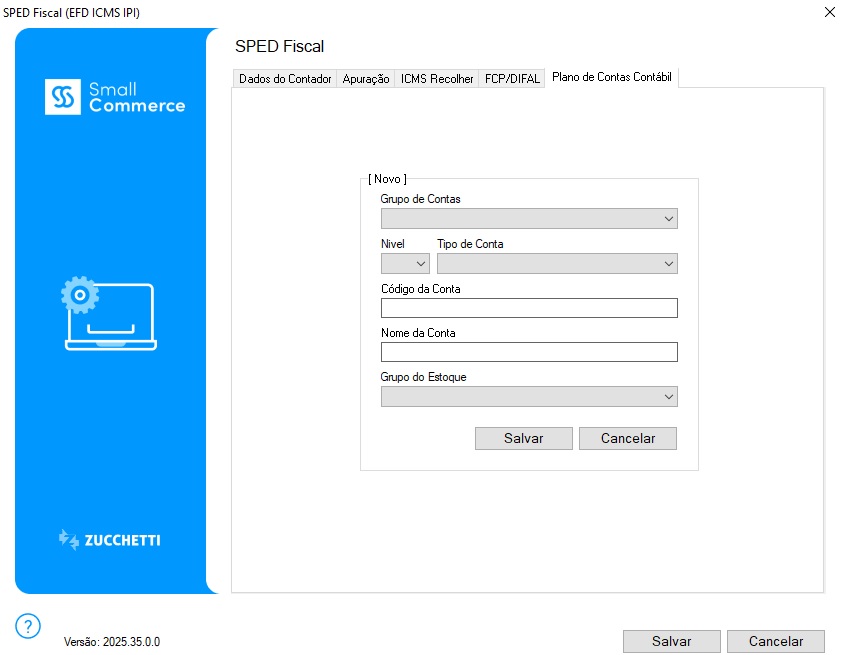Open the Nível dropdown
This screenshot has height=655, width=842.
(x=405, y=264)
